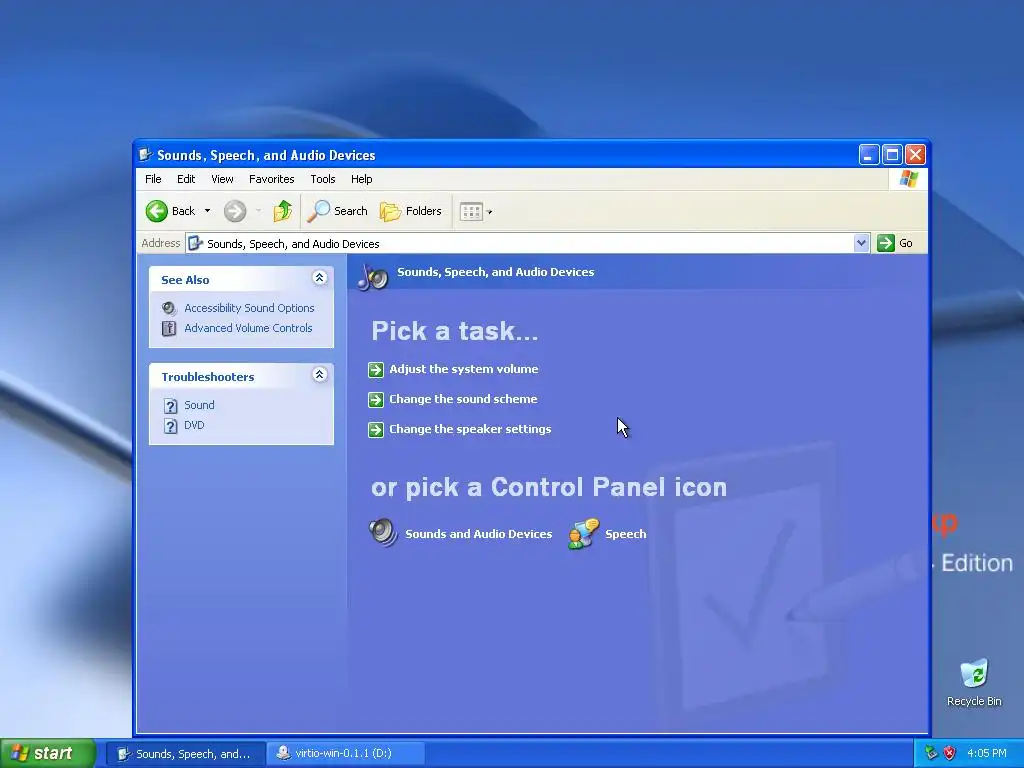Image resolution: width=1024 pixels, height=768 pixels.
Task: Click the Accessibility Sound Options speaker icon
Action: pos(169,308)
